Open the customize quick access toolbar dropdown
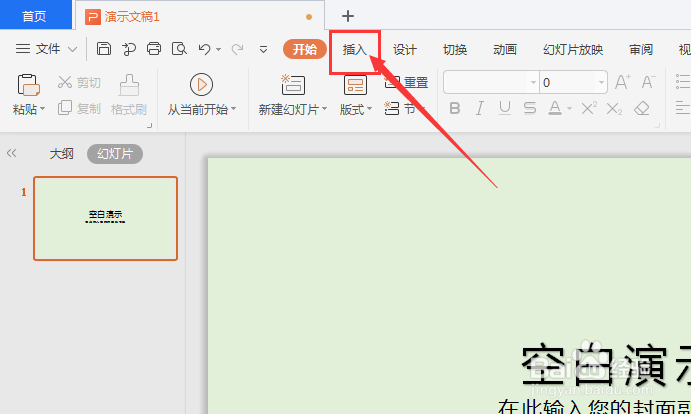 pos(263,49)
